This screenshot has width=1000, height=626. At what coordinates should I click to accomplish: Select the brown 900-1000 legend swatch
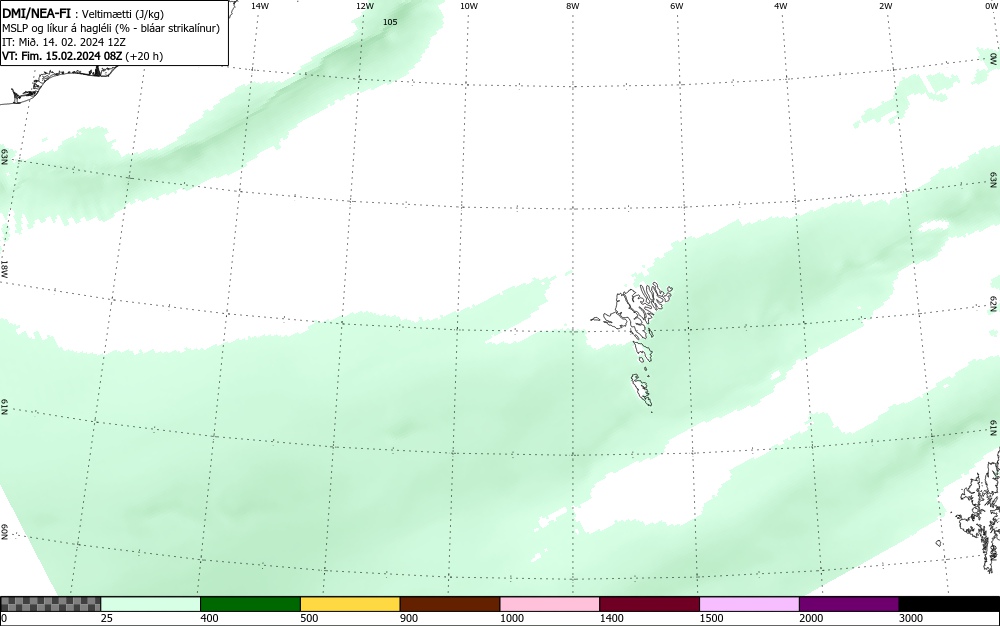point(450,604)
